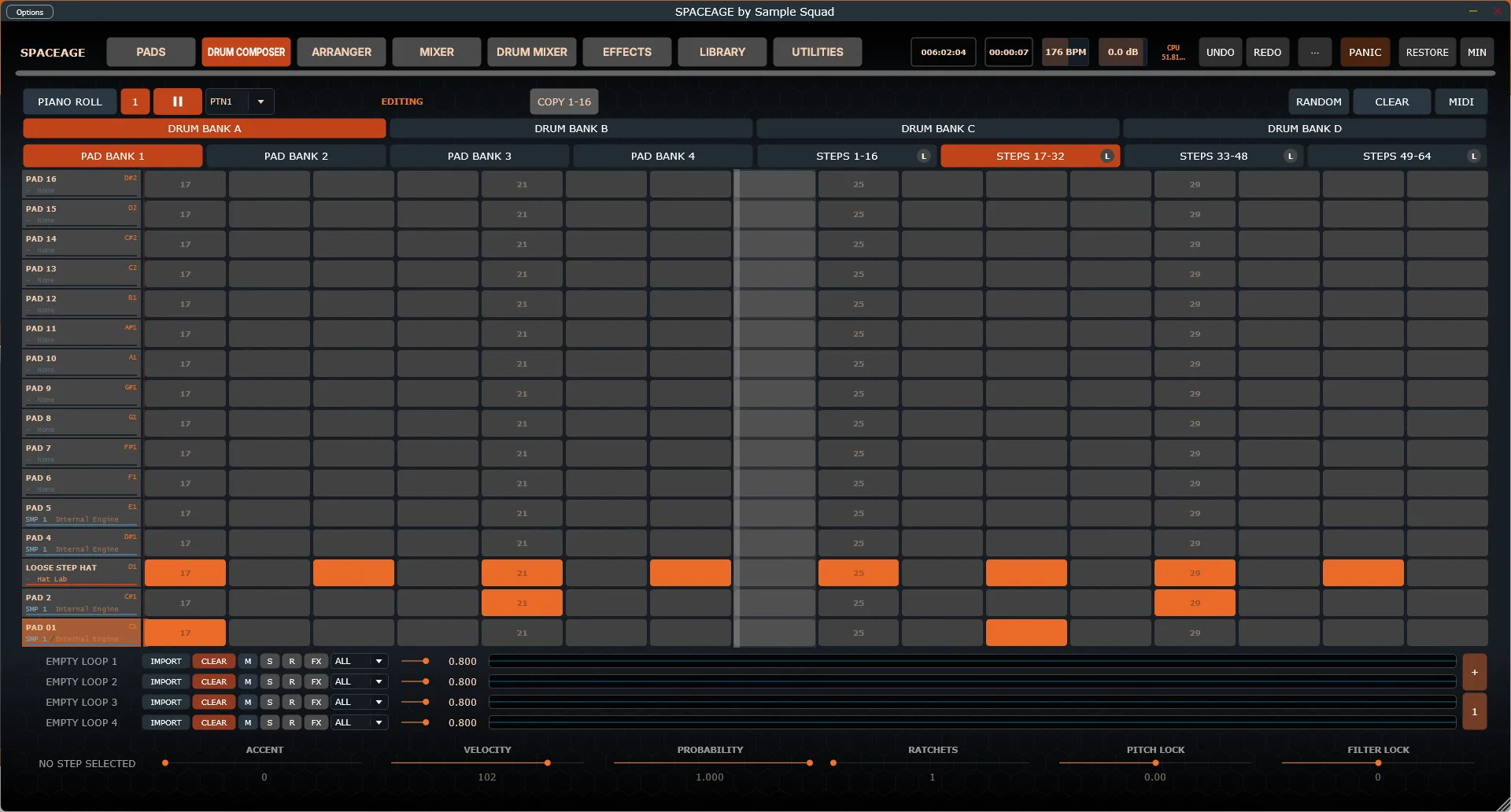The height and width of the screenshot is (812, 1511).
Task: Go to the DRUM MIXER tab
Action: [532, 52]
